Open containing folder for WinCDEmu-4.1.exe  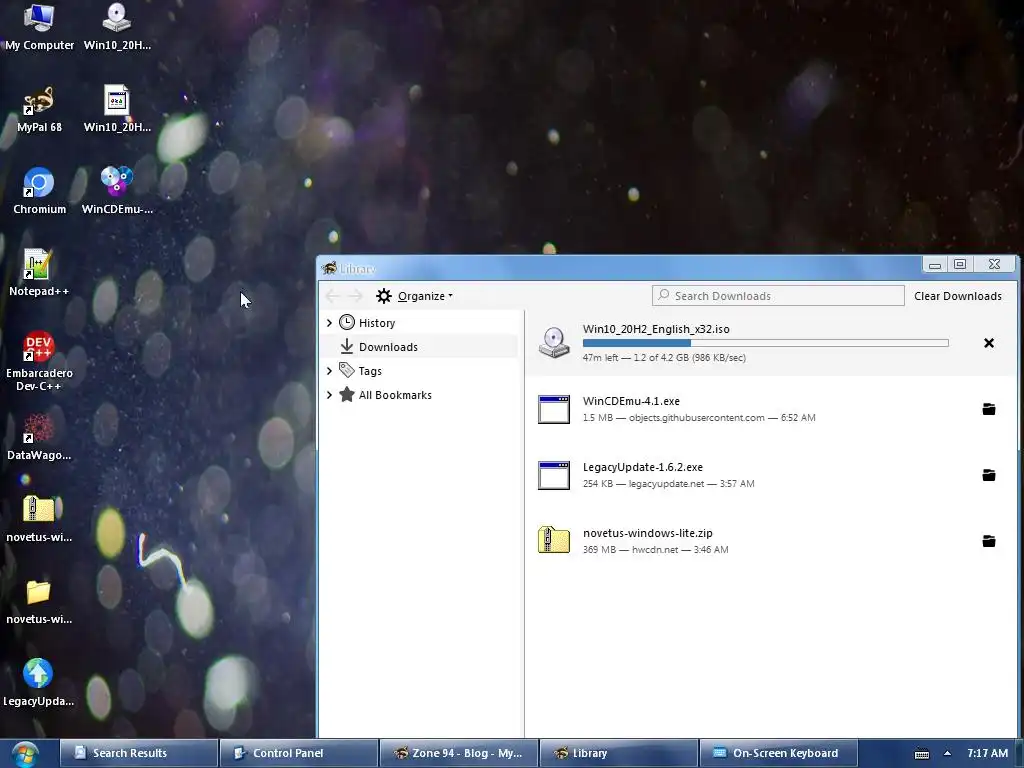click(989, 409)
